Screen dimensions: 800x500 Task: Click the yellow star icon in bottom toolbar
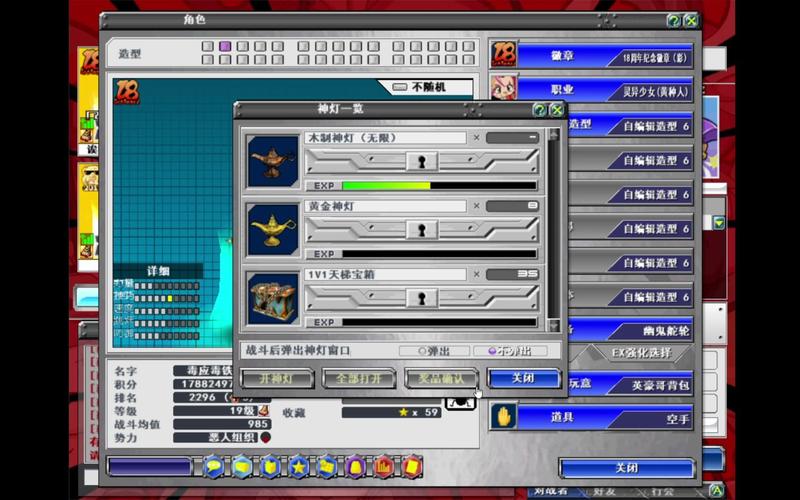(x=298, y=466)
